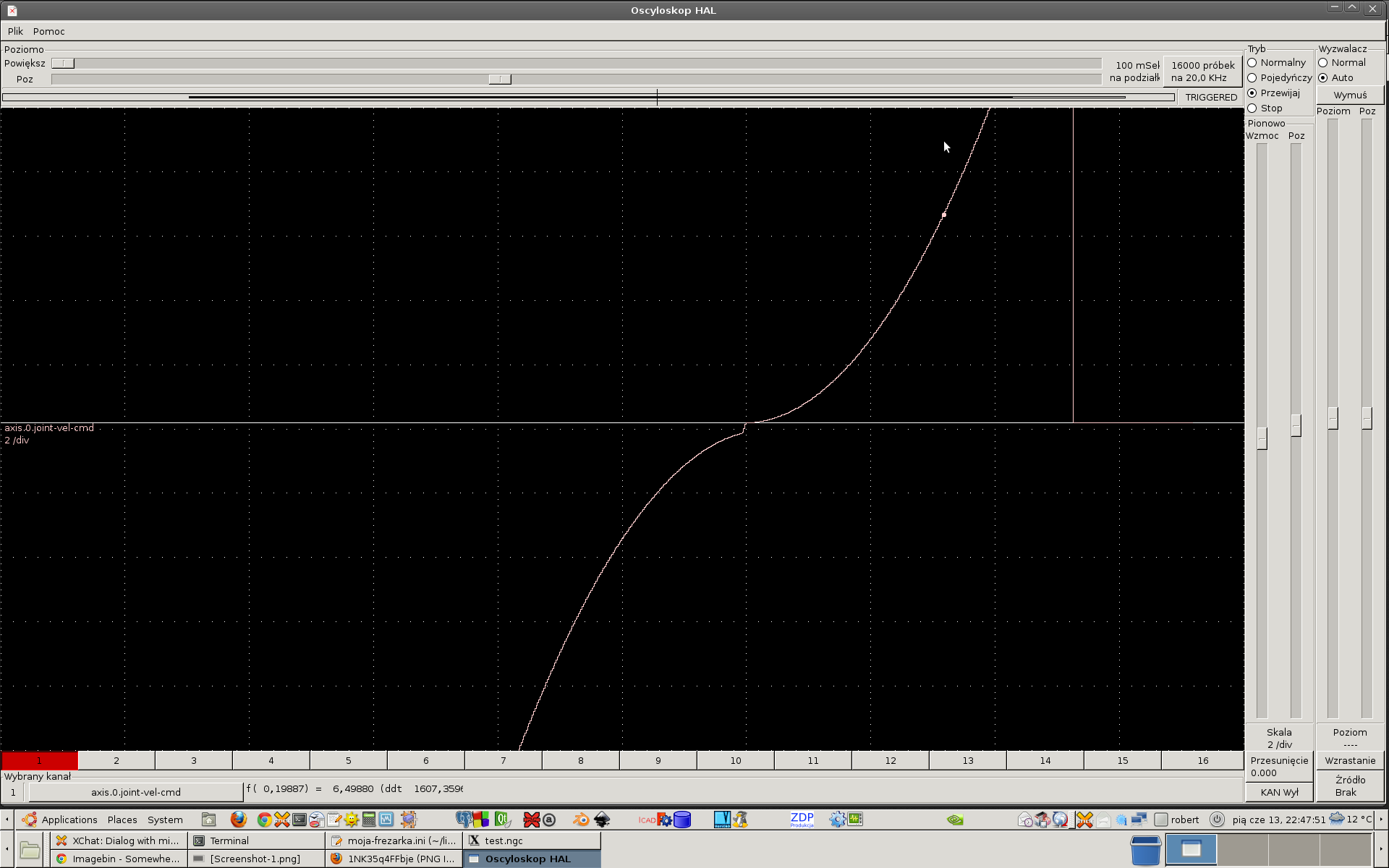This screenshot has height=868, width=1389.
Task: Select Auto trigger mode
Action: [x=1335, y=78]
